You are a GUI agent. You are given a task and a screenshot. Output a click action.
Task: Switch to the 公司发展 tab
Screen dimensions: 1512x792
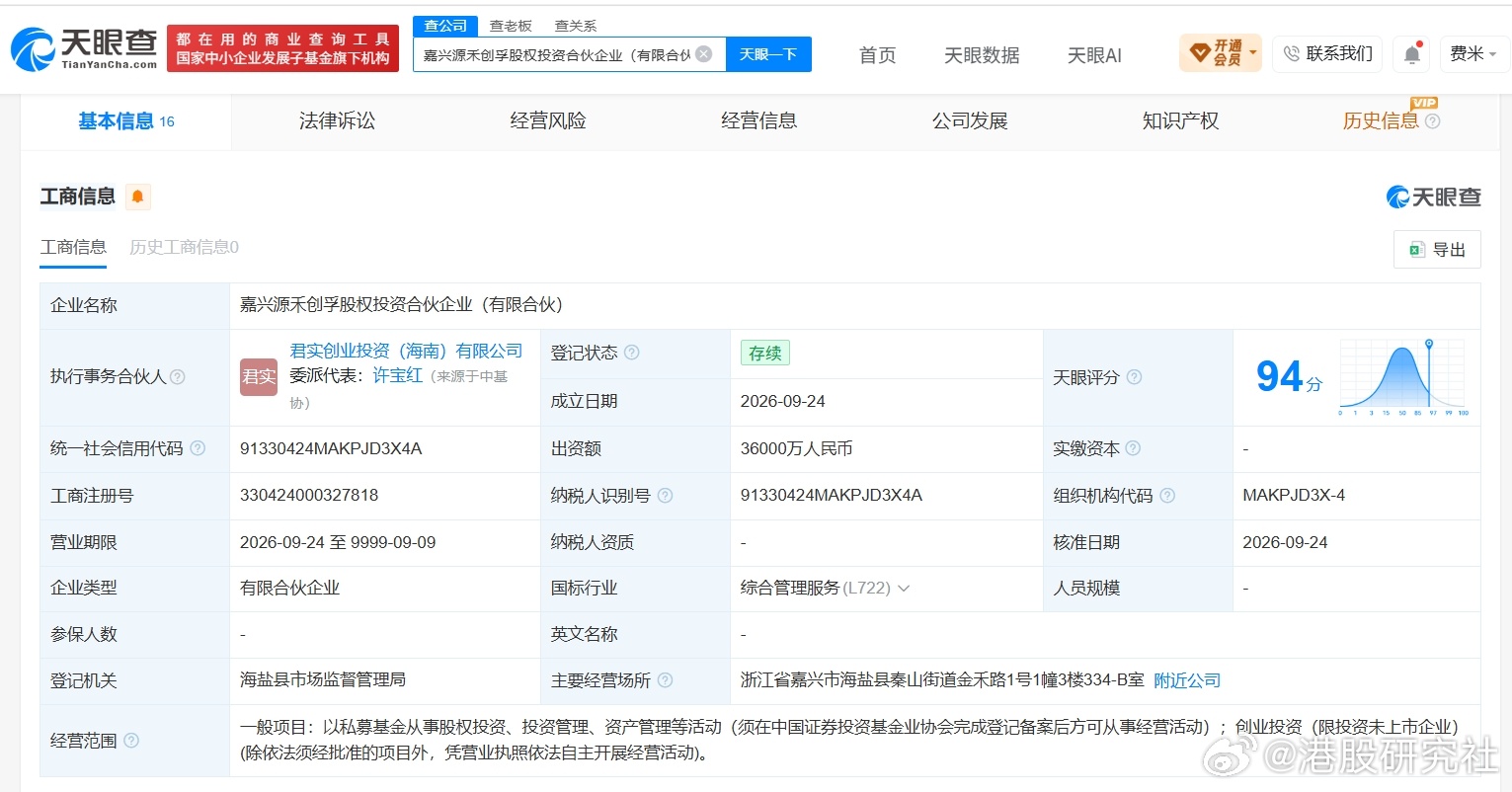[x=970, y=121]
